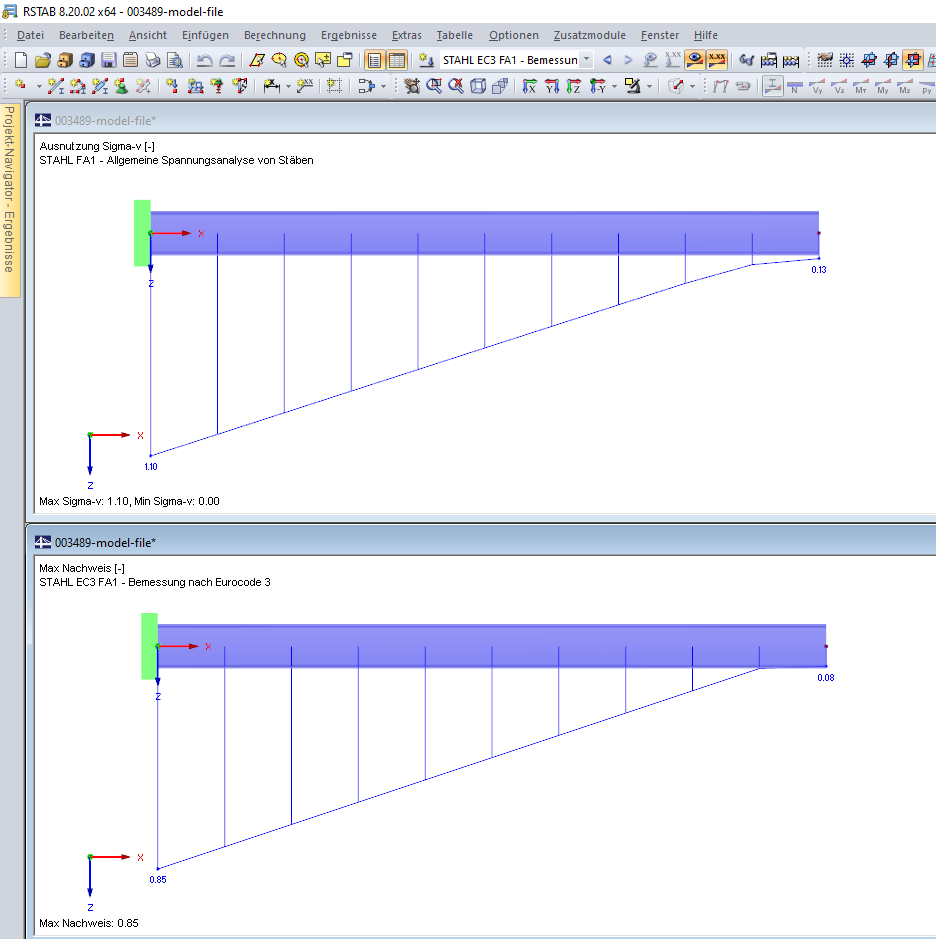
Task: Select the X view direction icon
Action: [528, 87]
